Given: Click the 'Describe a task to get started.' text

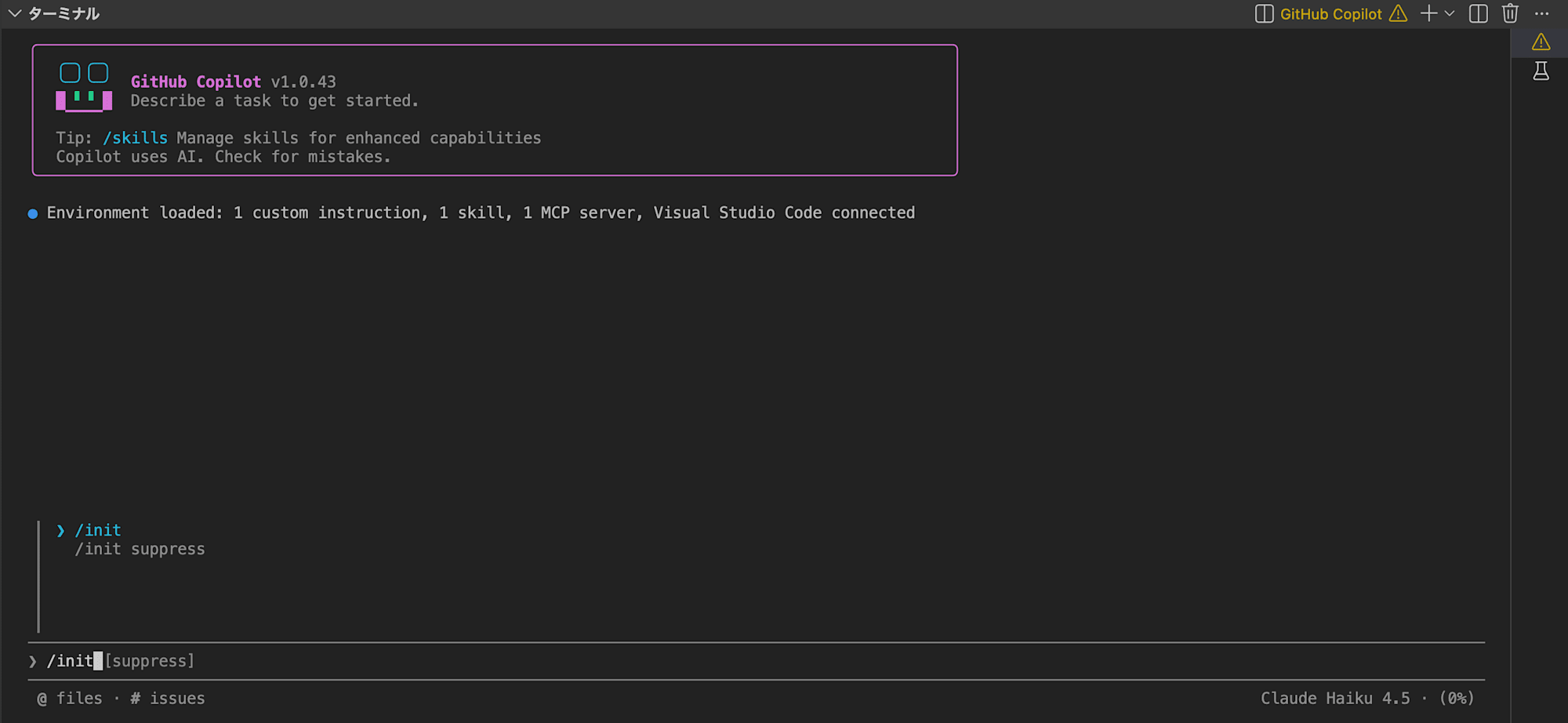Looking at the screenshot, I should (x=274, y=100).
